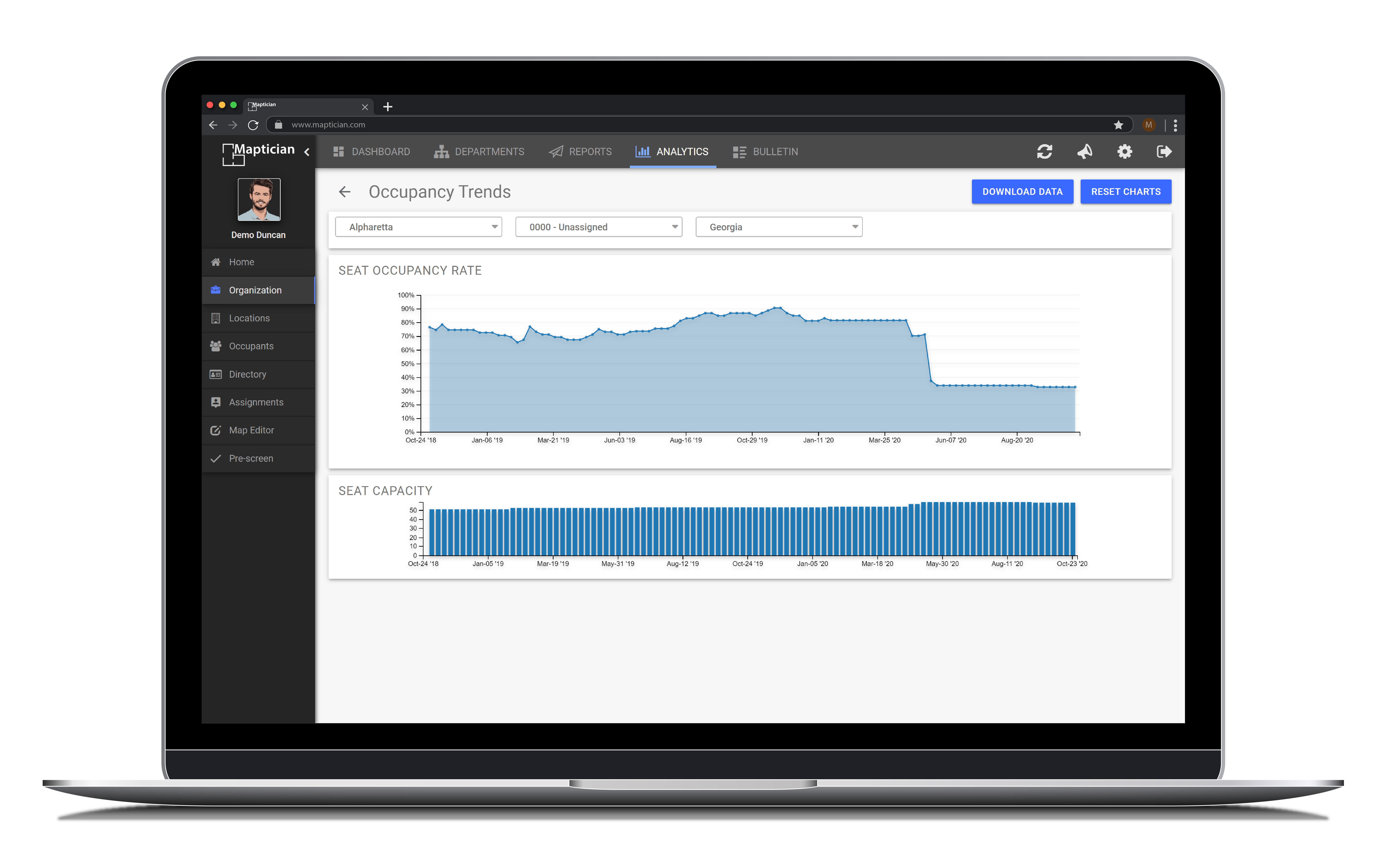Click the Occupancy Trends page title
Screen dimensions: 1380x868
(x=440, y=192)
